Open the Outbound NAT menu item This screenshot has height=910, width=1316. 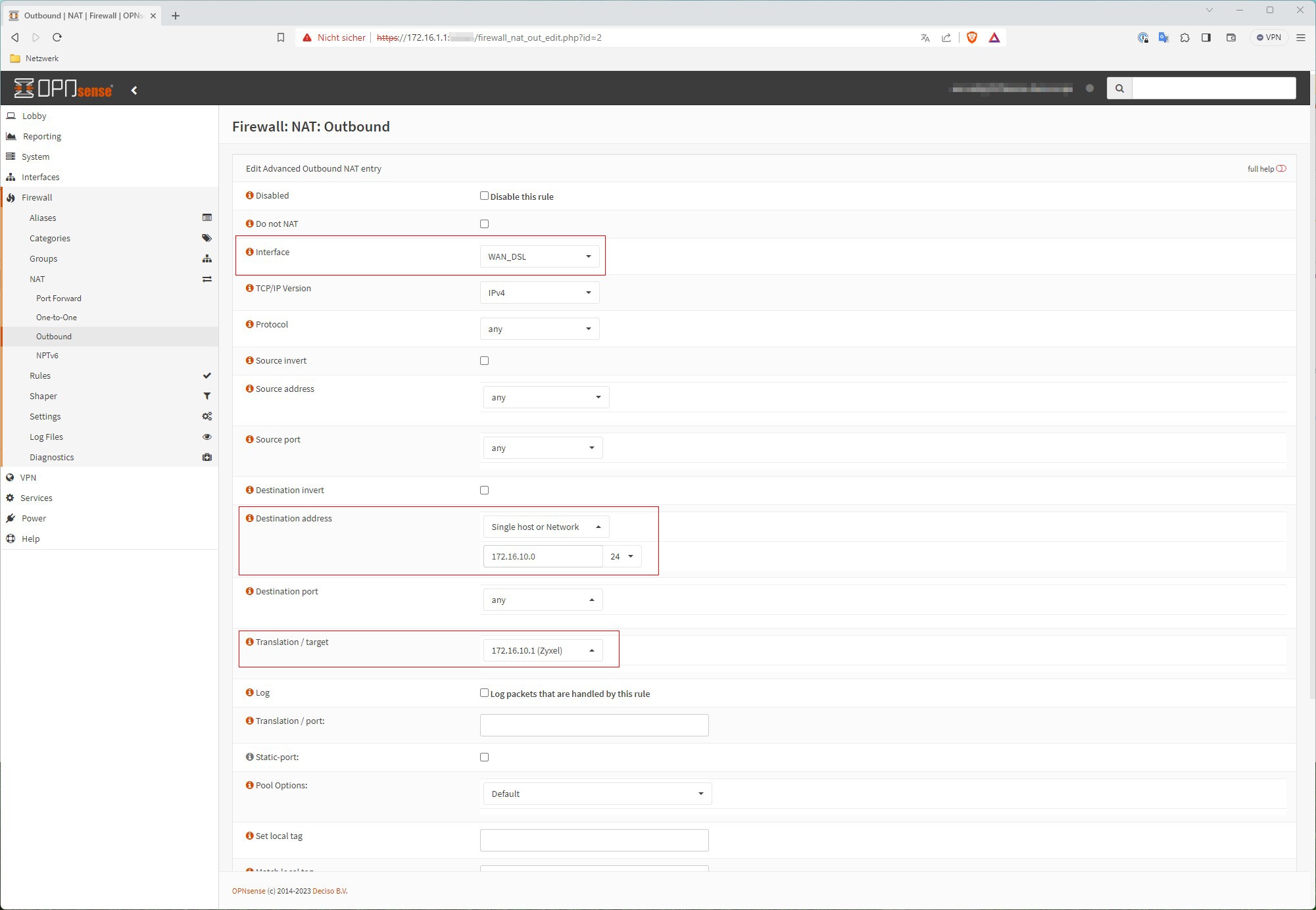pos(54,336)
